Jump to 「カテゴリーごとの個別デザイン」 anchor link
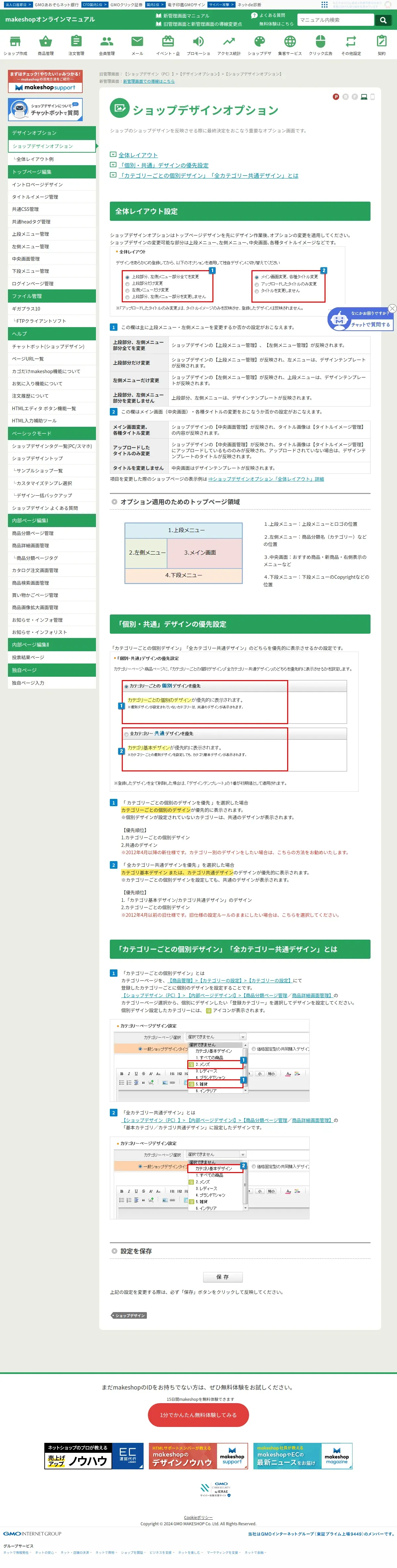397x1568 pixels. (x=208, y=176)
